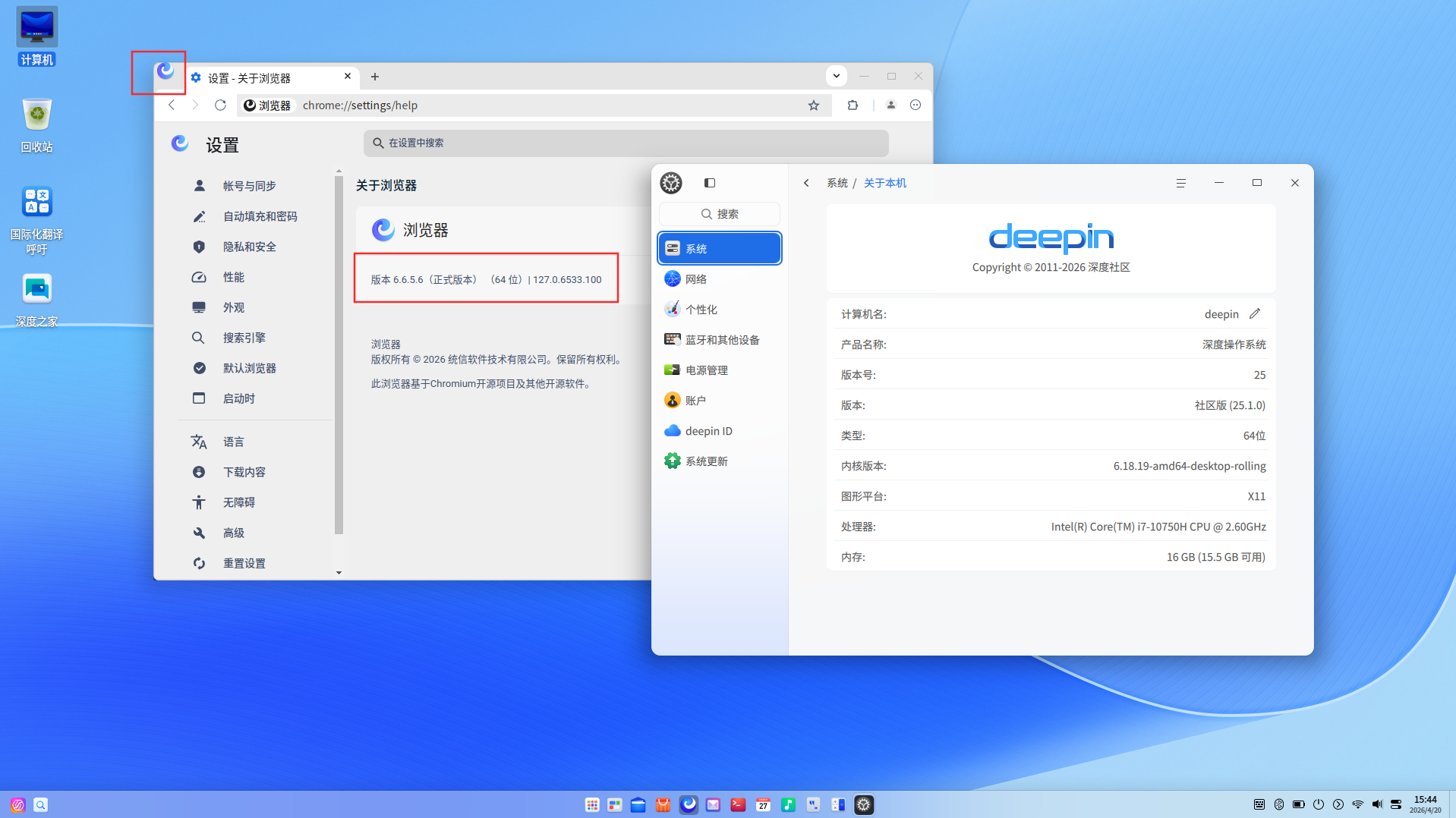Click the Wi-Fi icon in the system tray
Image resolution: width=1456 pixels, height=818 pixels.
point(1358,804)
